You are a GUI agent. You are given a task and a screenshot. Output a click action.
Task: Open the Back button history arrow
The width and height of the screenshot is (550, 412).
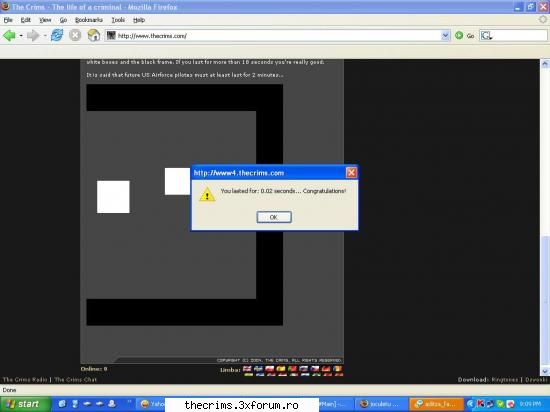point(21,36)
